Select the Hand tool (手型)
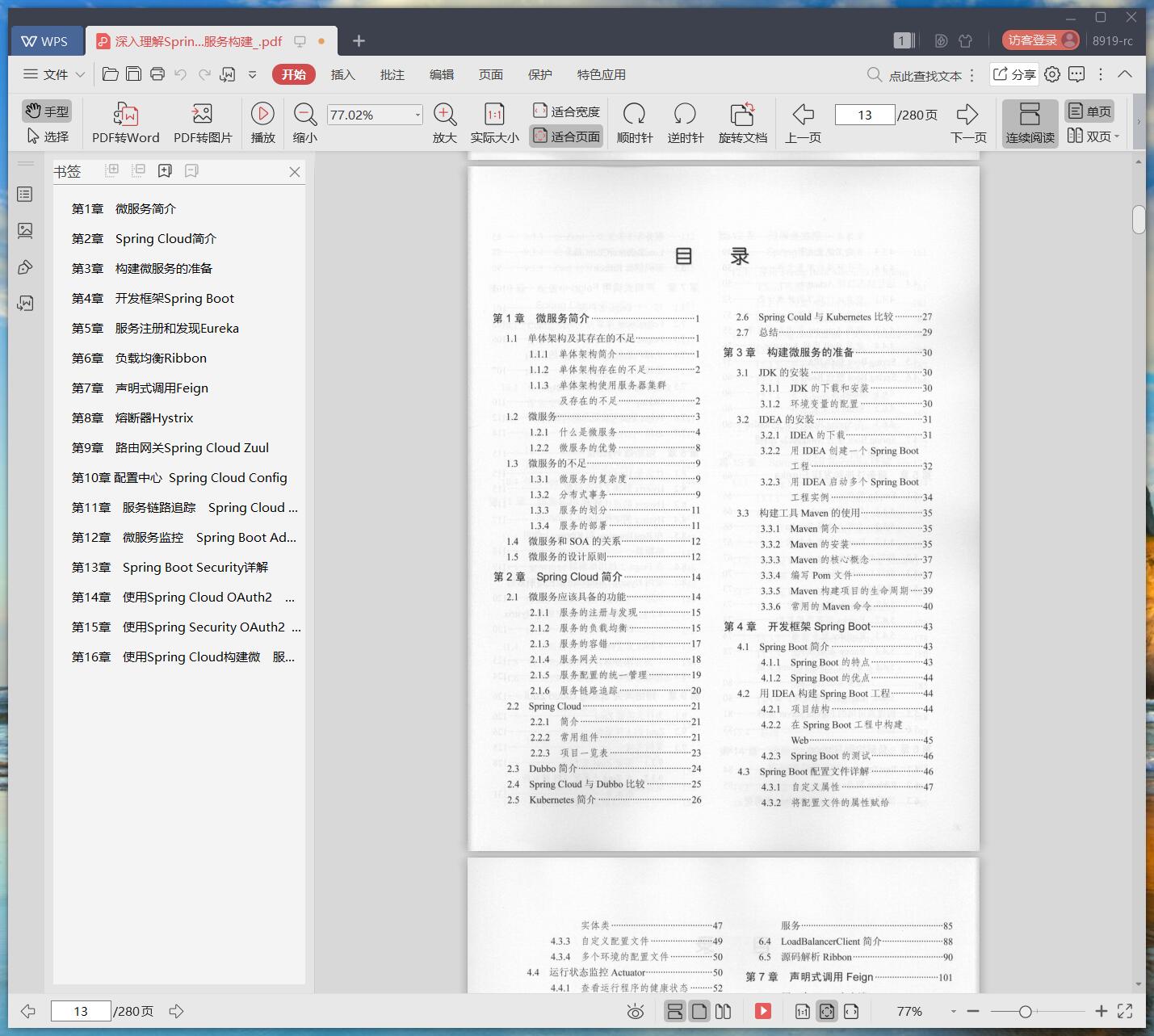 (x=46, y=111)
